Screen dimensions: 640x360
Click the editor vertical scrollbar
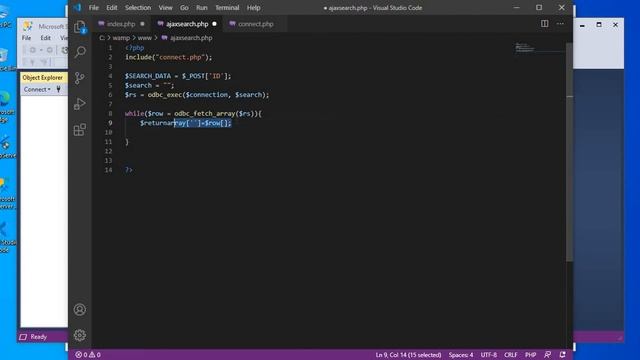pyautogui.click(x=569, y=151)
